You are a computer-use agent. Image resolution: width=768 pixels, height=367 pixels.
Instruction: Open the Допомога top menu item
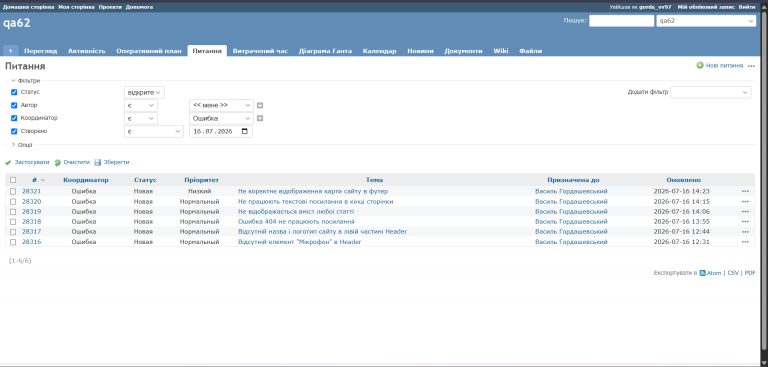tap(139, 7)
